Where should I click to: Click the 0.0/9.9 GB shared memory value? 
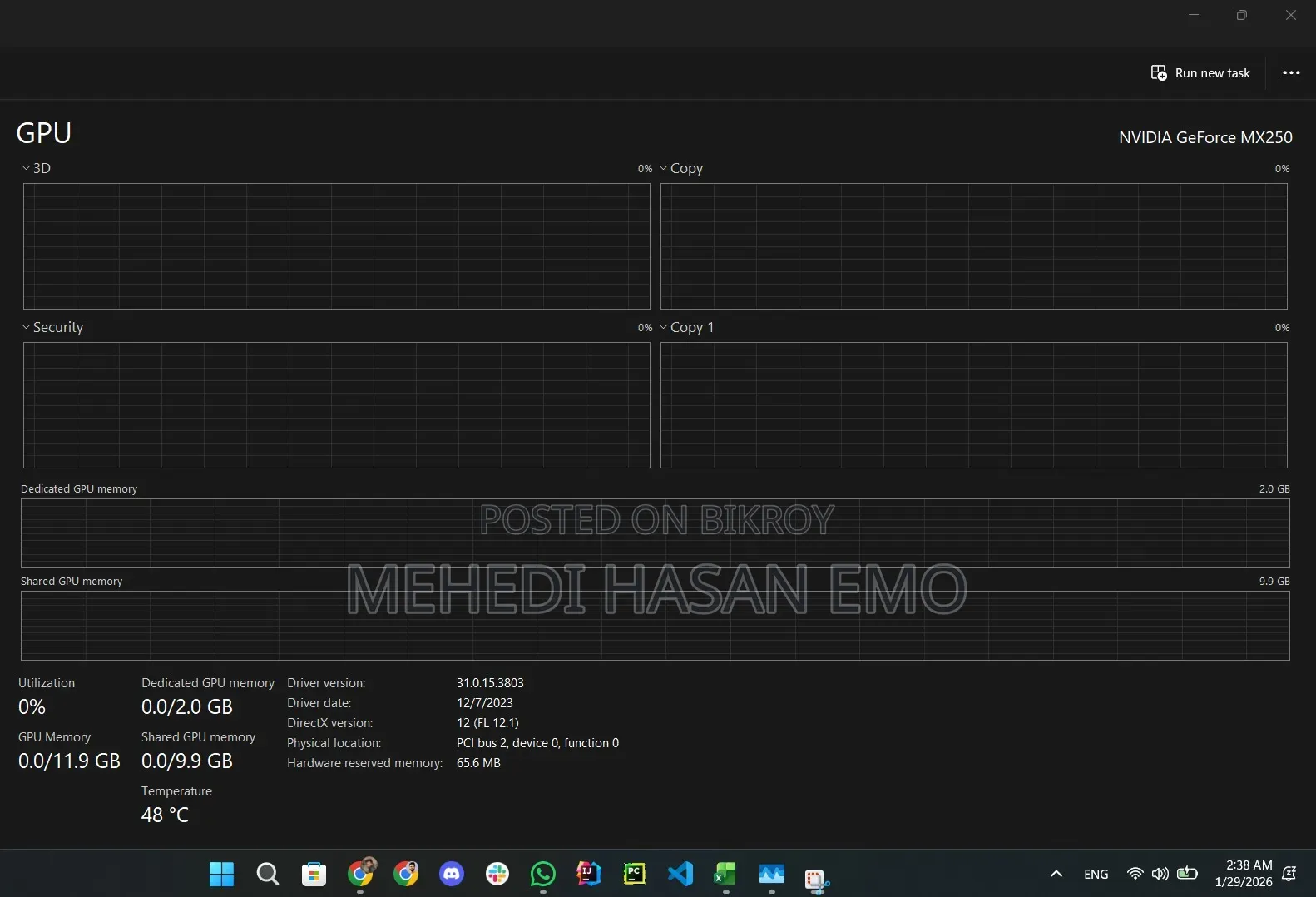pyautogui.click(x=187, y=761)
